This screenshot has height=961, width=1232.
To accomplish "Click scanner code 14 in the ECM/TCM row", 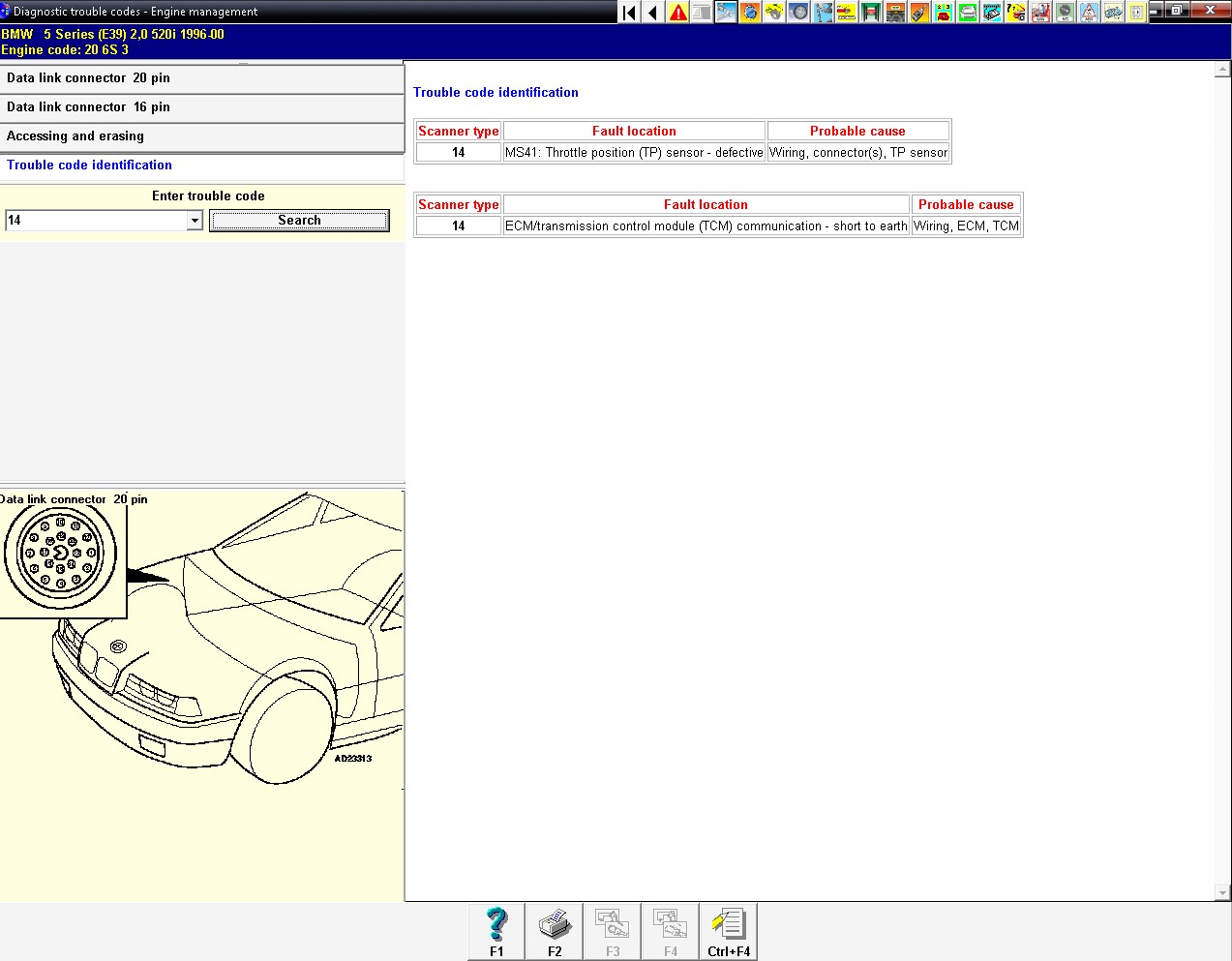I will click(459, 226).
